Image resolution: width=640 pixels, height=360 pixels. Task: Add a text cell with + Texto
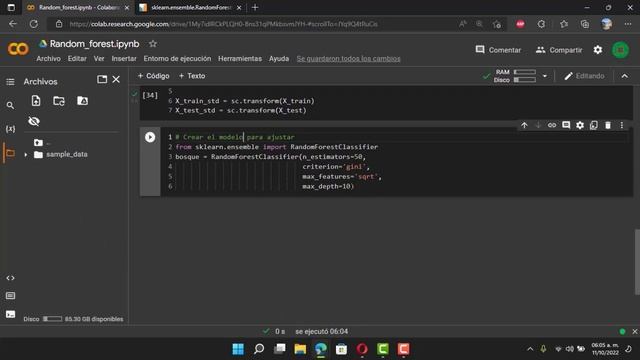[x=192, y=76]
